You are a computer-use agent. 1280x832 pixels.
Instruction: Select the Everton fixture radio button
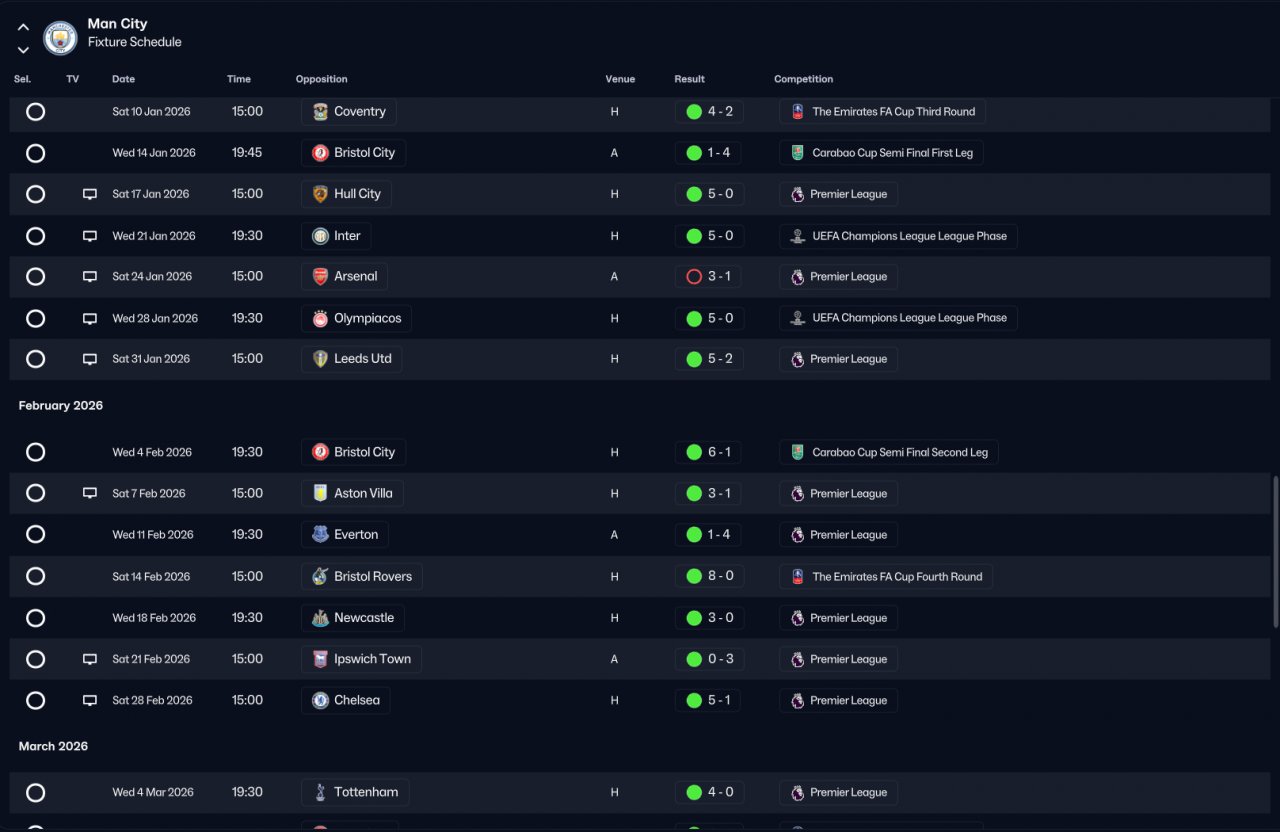tap(35, 534)
